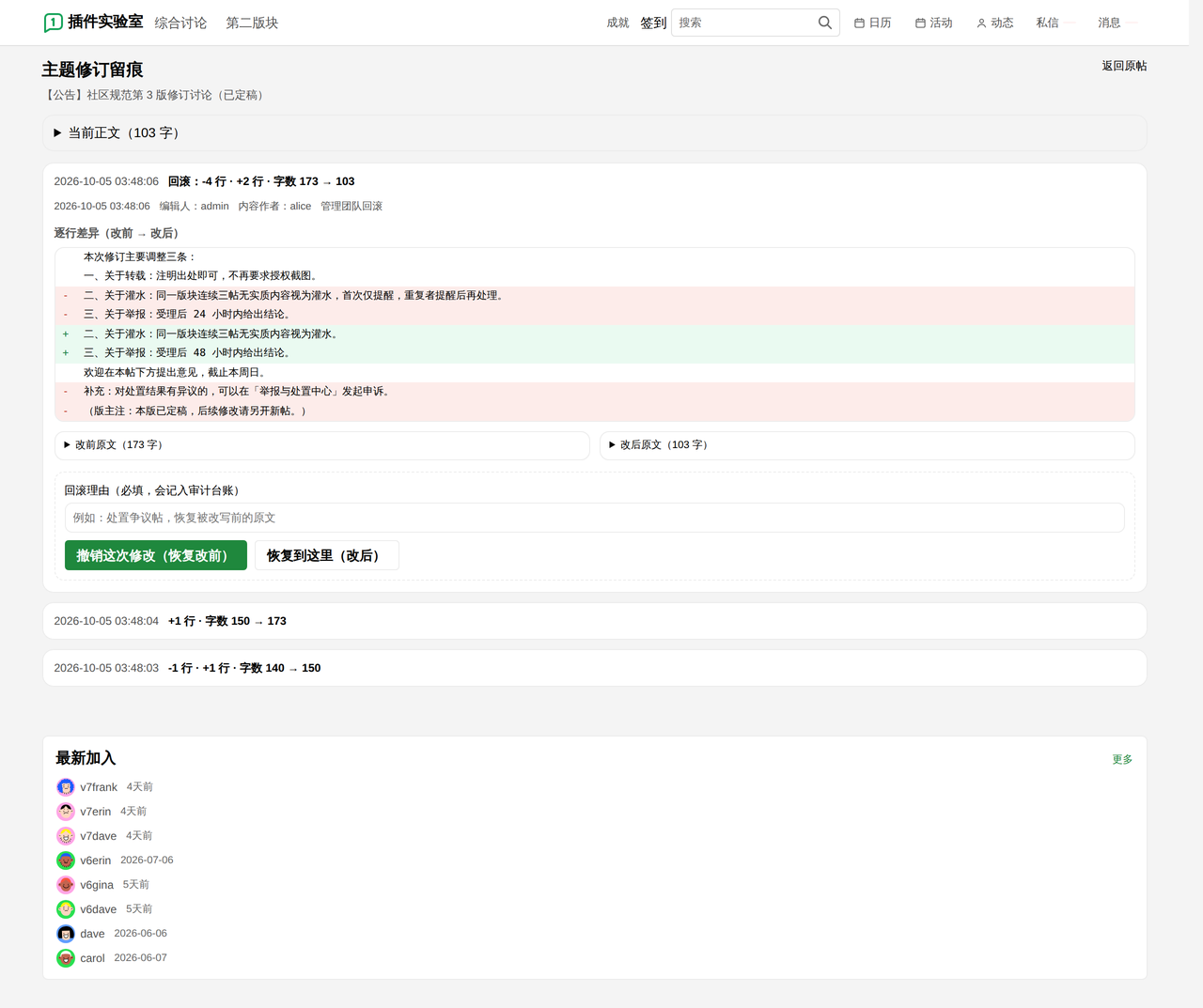Click carol's avatar
The image size is (1203, 1008).
point(66,958)
